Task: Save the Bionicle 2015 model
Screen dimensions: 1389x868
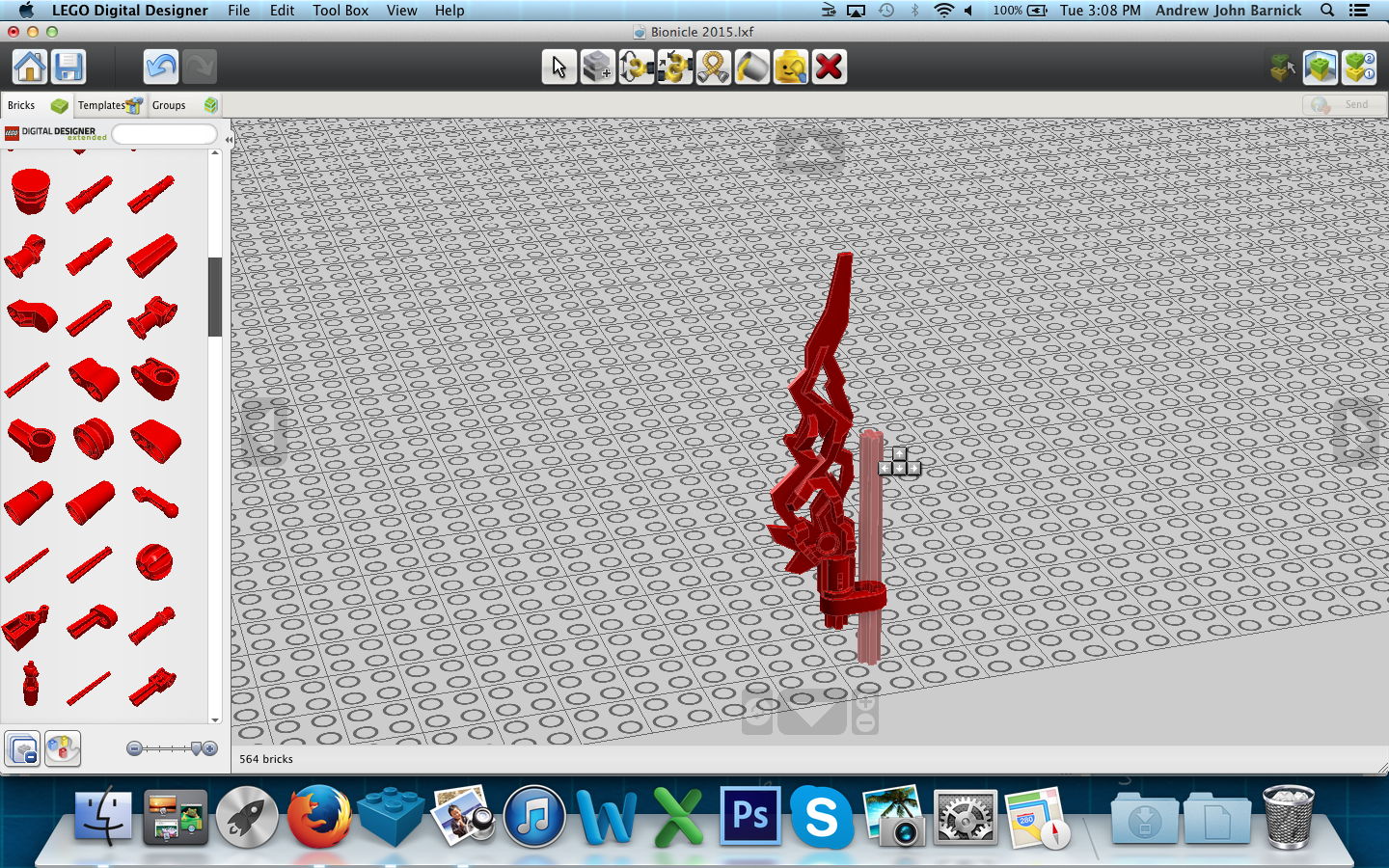Action: (68, 68)
